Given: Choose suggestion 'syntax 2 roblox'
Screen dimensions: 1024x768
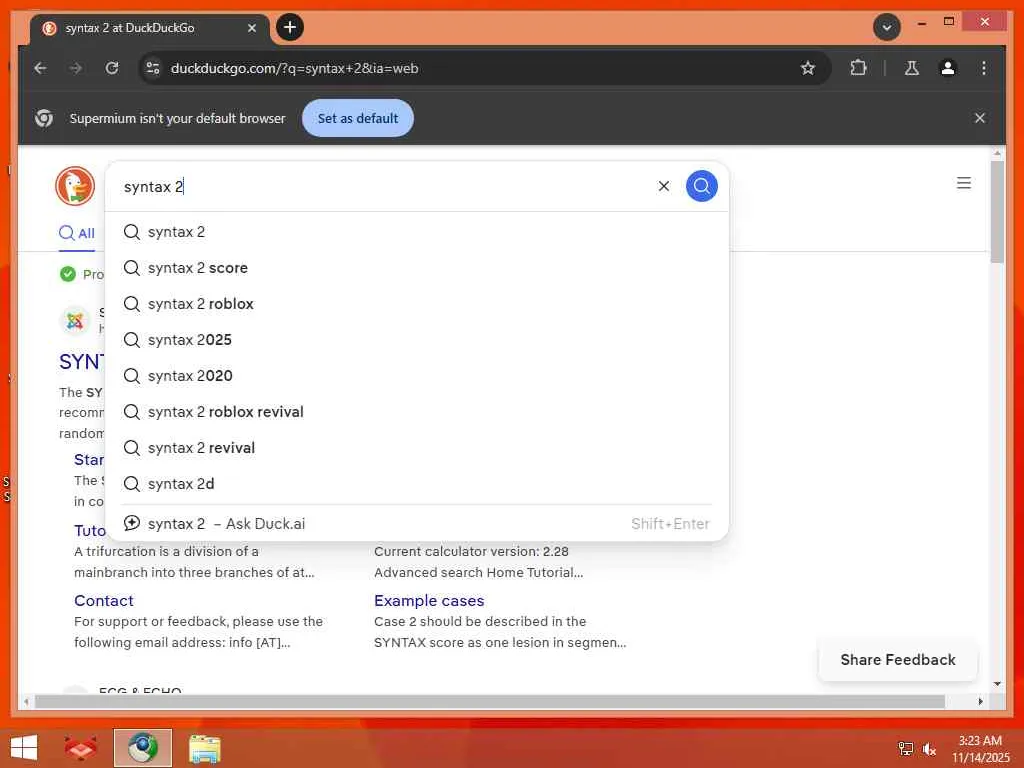Looking at the screenshot, I should pos(417,304).
